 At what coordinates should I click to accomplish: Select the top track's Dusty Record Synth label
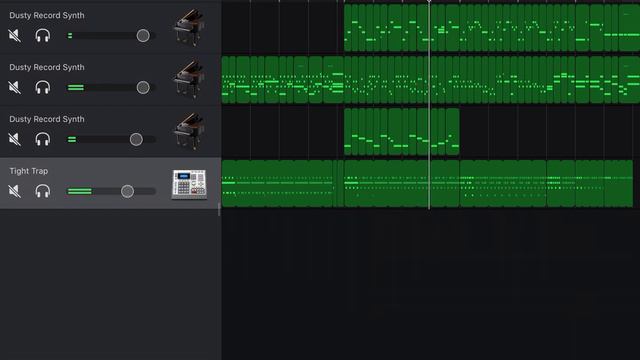[47, 16]
